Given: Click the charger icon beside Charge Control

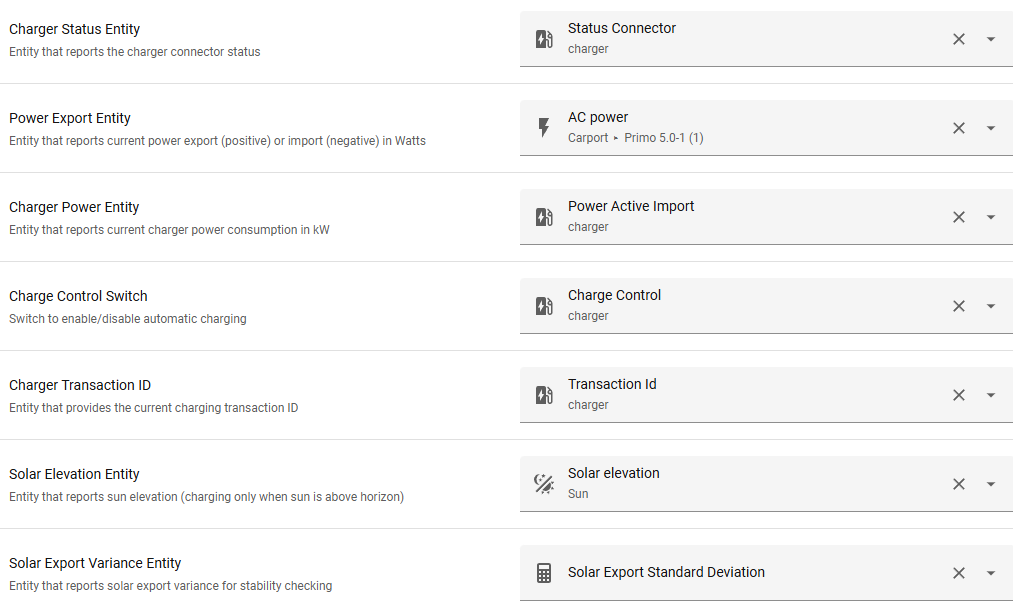Looking at the screenshot, I should tap(544, 306).
